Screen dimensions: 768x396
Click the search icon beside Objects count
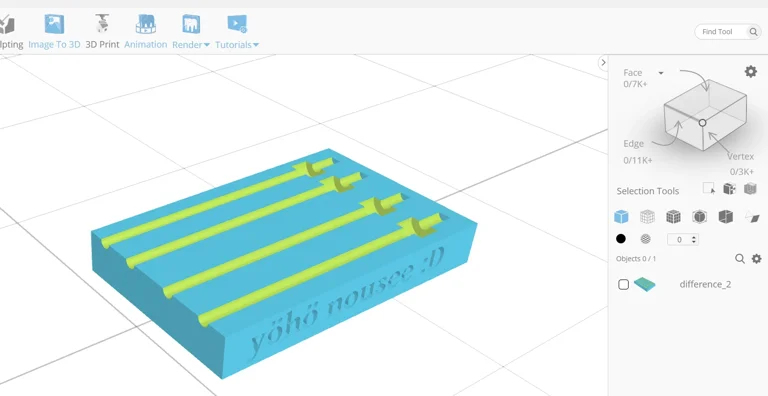740,258
